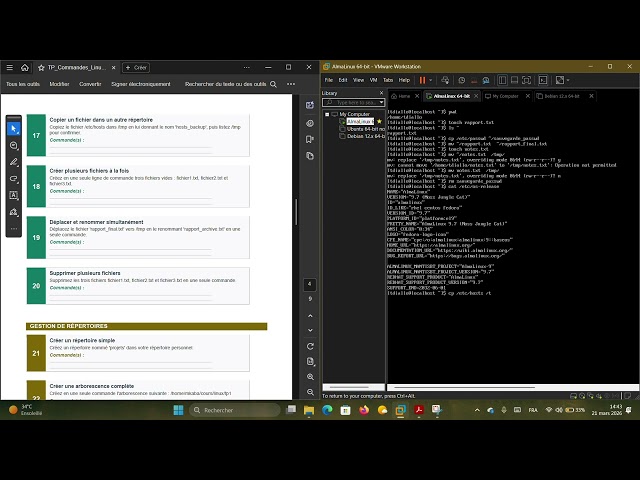Zoom in on the PDF document
Screen dimensions: 640x480
pos(310,377)
